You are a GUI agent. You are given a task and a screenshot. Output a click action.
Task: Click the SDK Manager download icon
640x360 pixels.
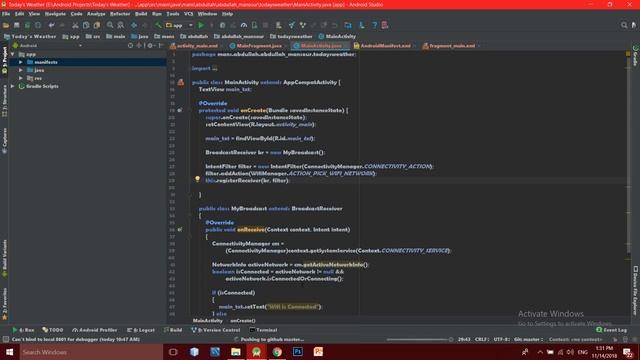(x=362, y=25)
